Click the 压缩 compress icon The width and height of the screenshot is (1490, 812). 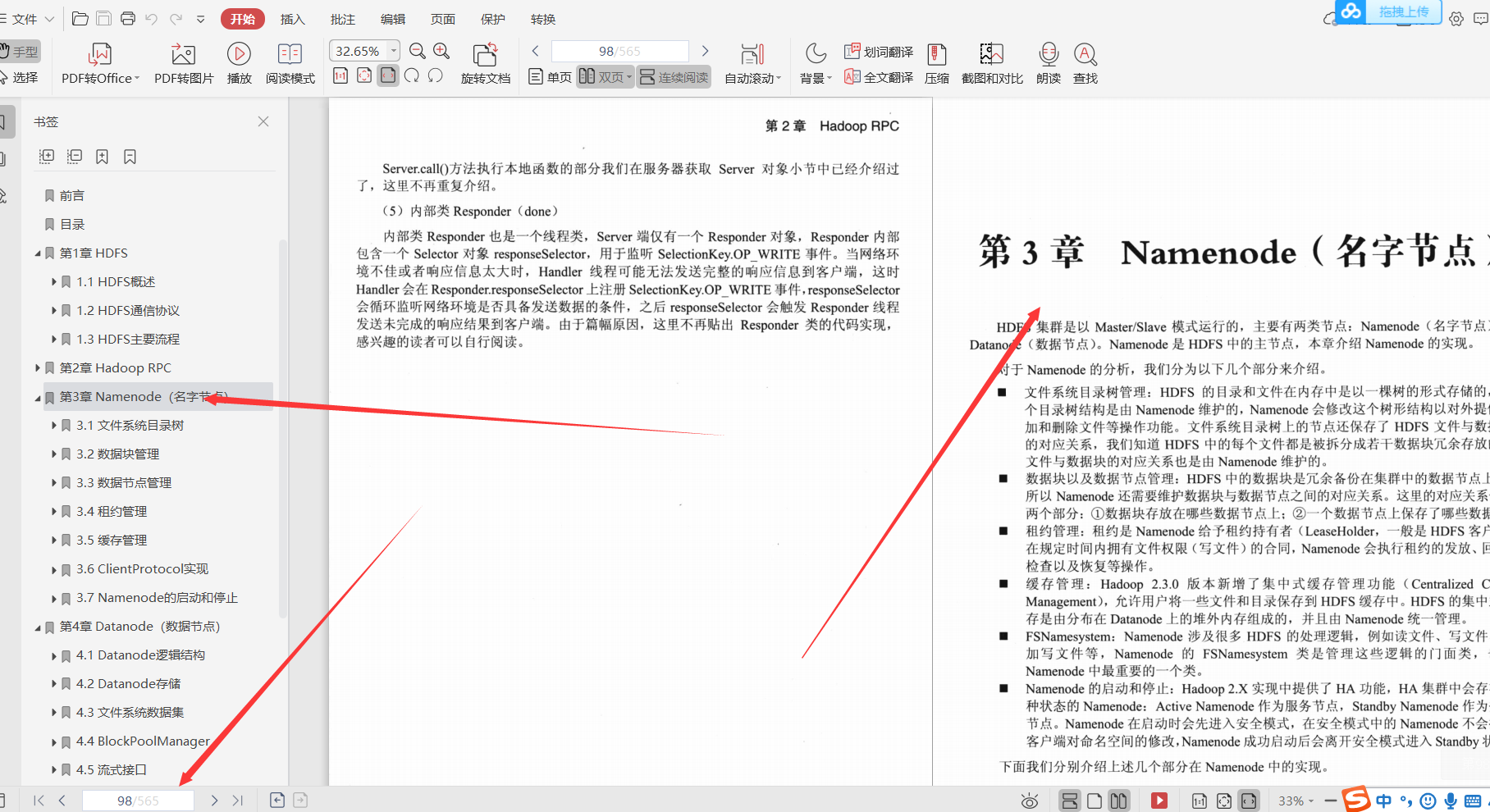click(936, 54)
